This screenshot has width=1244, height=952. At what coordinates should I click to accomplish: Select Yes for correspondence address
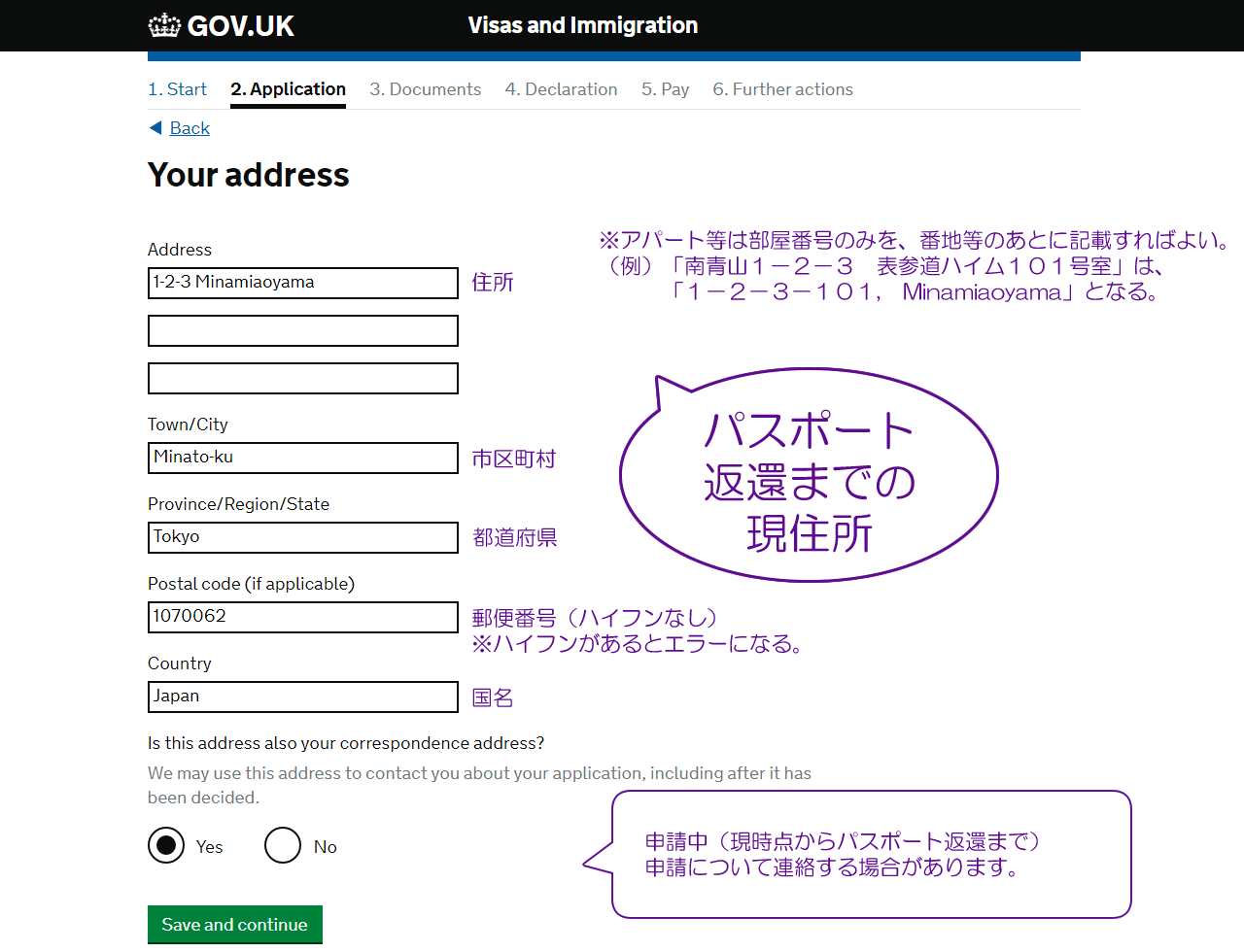[x=166, y=845]
